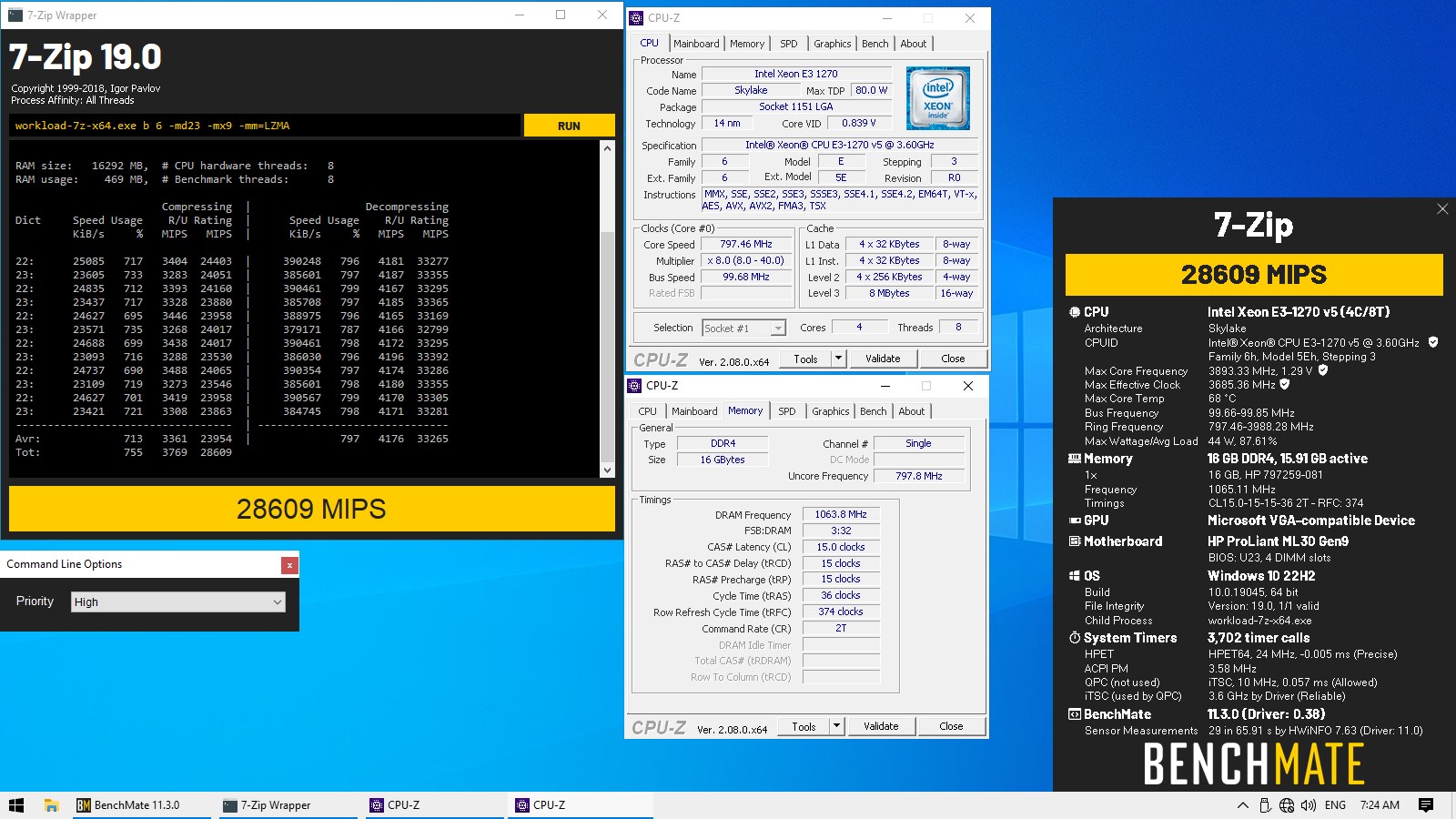Image resolution: width=1456 pixels, height=819 pixels.
Task: Click the GPU section icon in BenchMate
Action: 1075,521
